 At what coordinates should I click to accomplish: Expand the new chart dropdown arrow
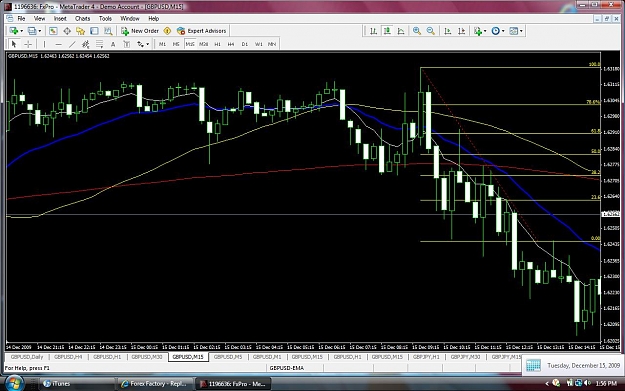click(21, 31)
